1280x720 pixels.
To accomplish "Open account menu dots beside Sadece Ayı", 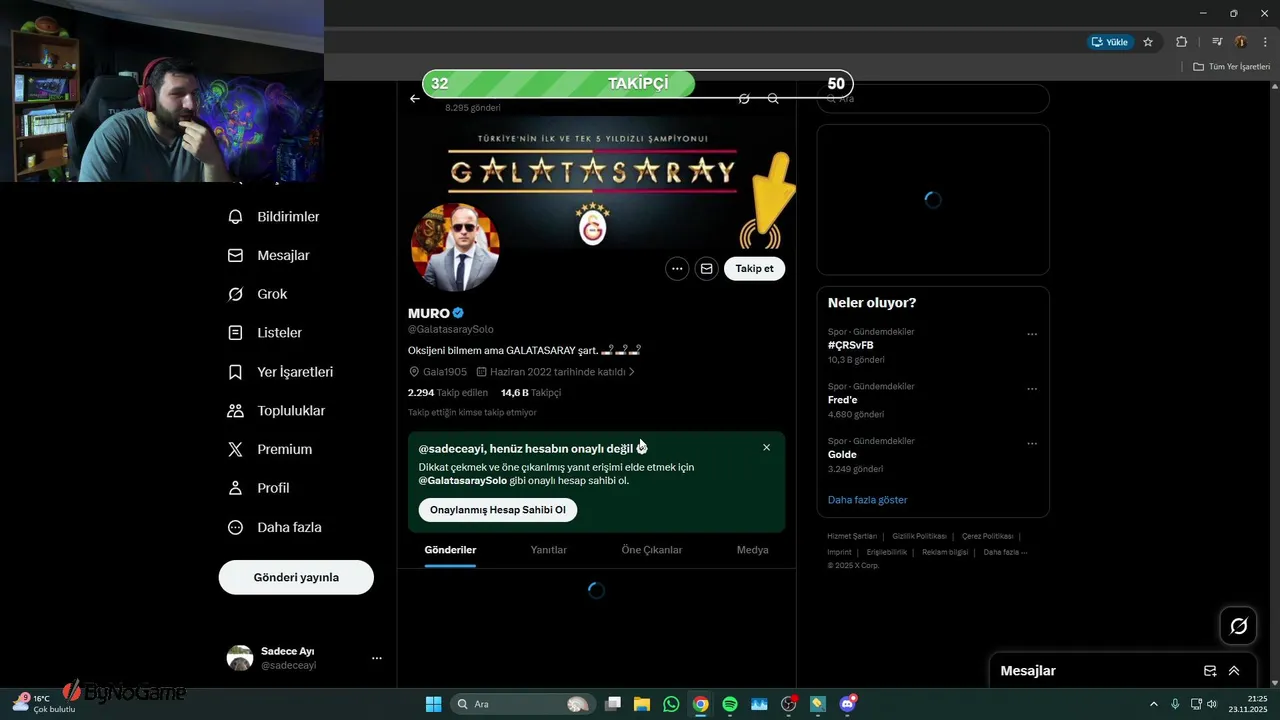I will 377,658.
